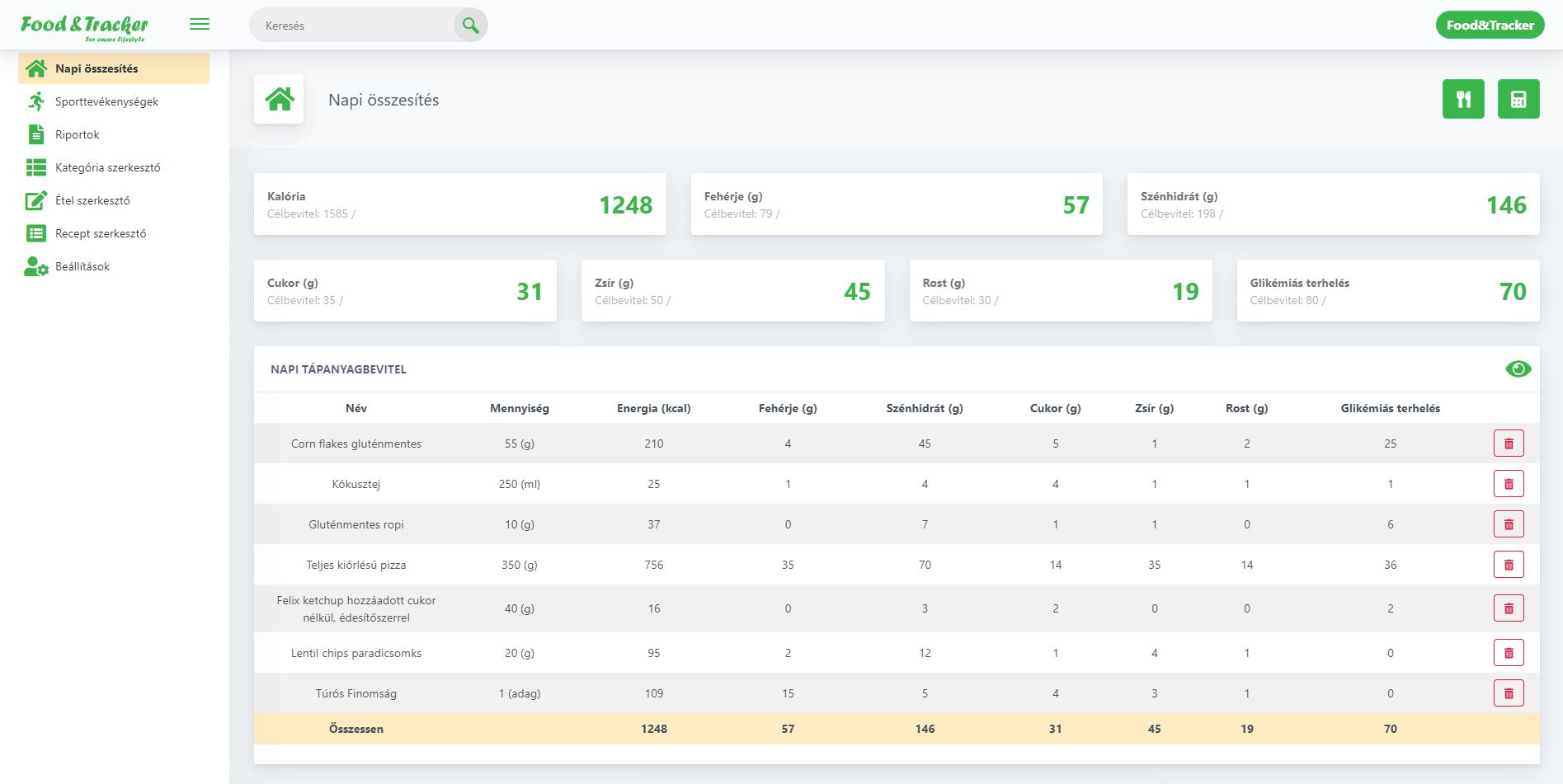This screenshot has height=784, width=1563.
Task: Click the Glikémiás terhelés column header
Action: (x=1391, y=408)
